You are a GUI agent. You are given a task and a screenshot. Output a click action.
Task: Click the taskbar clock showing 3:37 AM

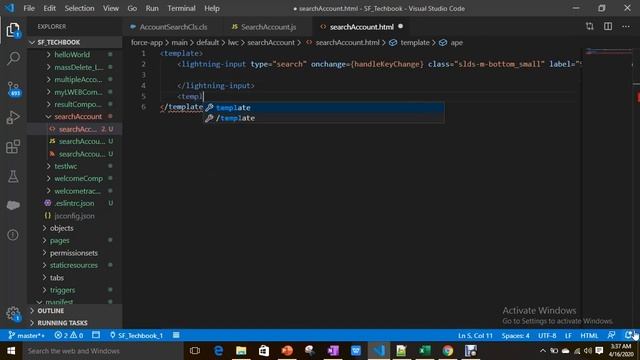point(621,351)
